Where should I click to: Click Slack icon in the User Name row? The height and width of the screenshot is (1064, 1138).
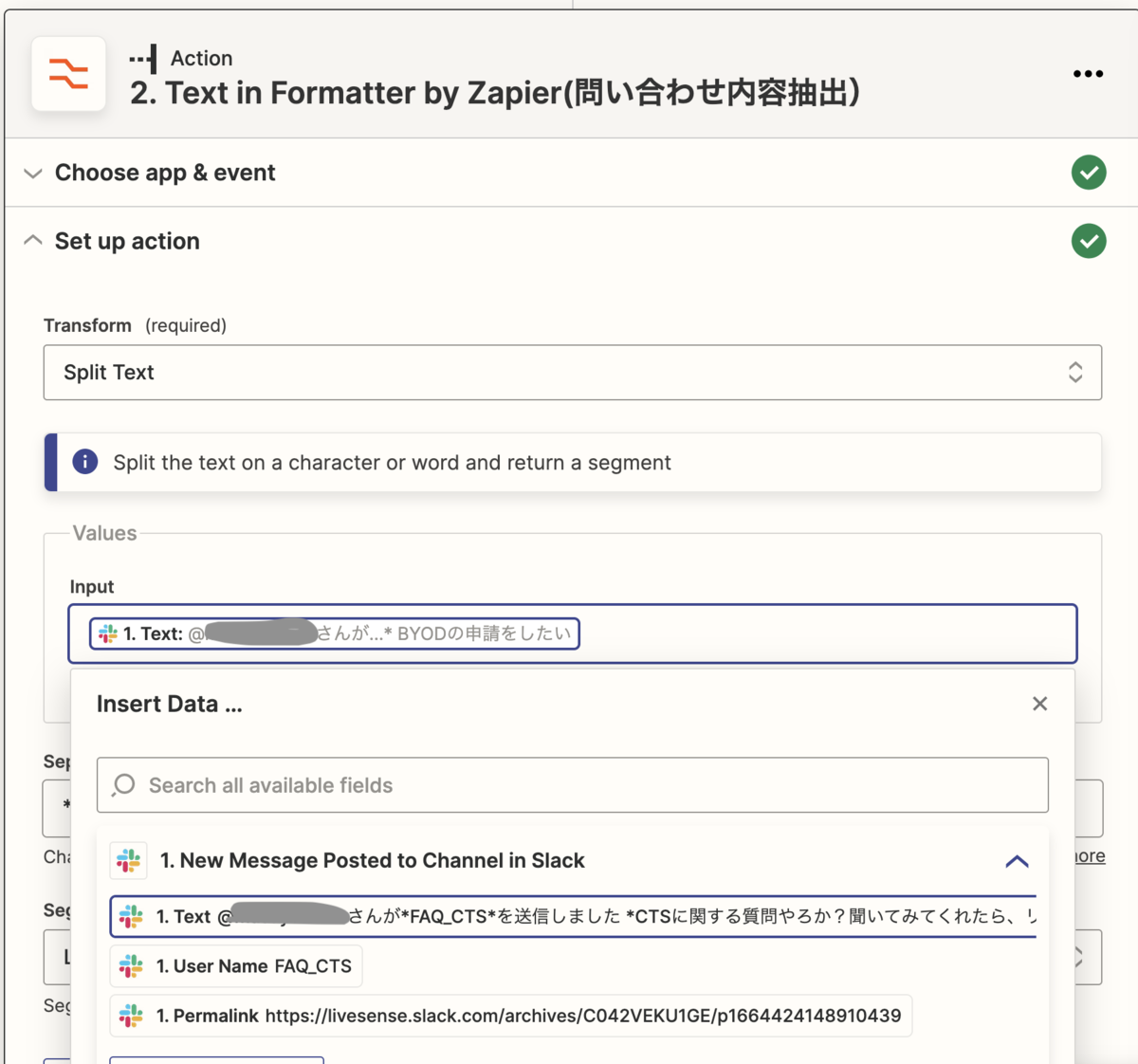[131, 966]
